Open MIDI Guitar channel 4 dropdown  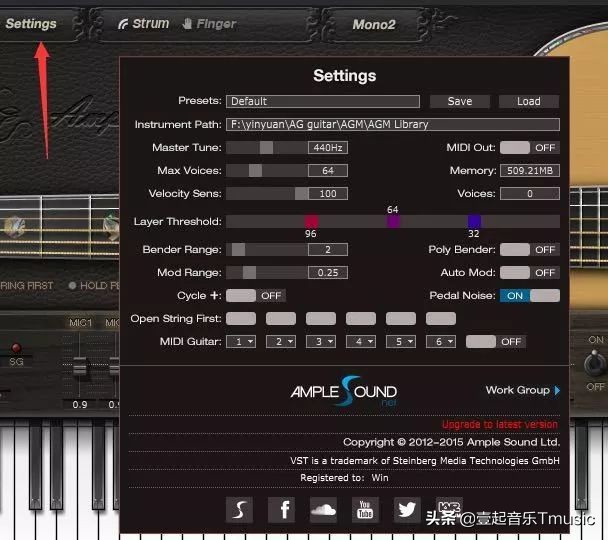361,342
